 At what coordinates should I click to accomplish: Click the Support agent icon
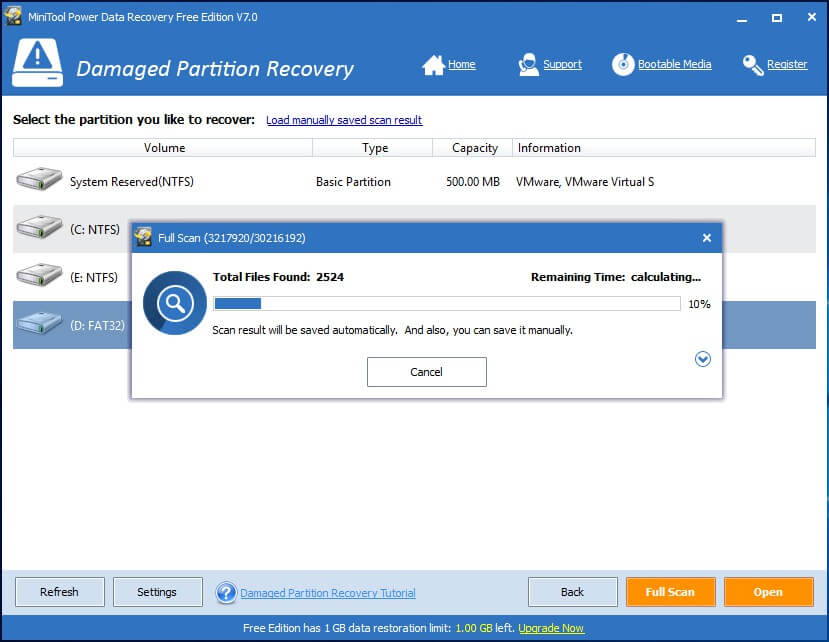point(528,65)
